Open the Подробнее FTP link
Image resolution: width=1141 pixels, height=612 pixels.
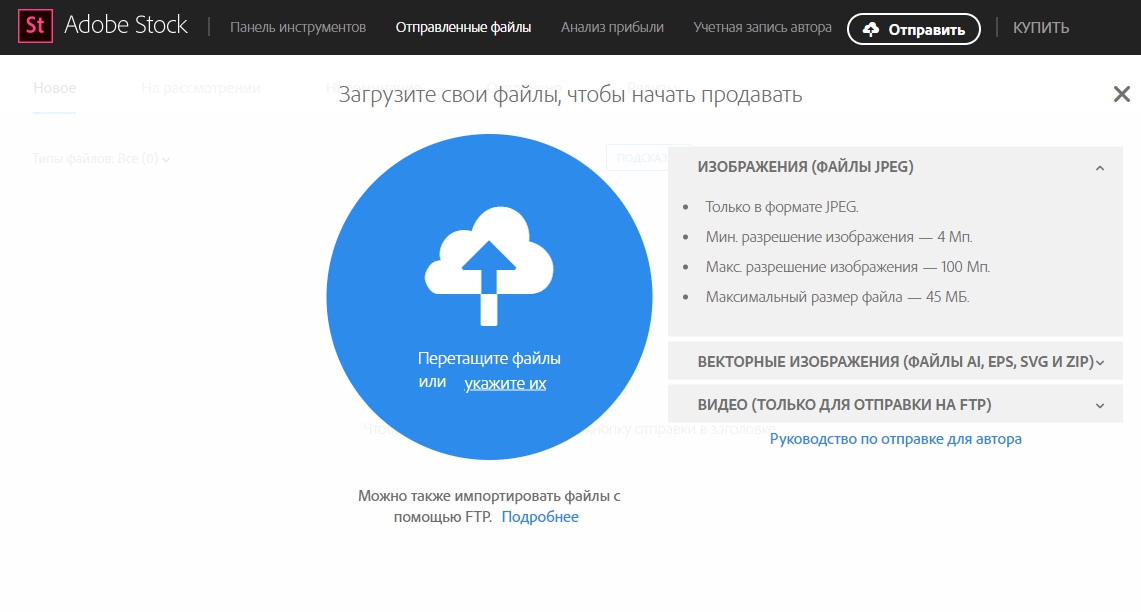[x=540, y=517]
